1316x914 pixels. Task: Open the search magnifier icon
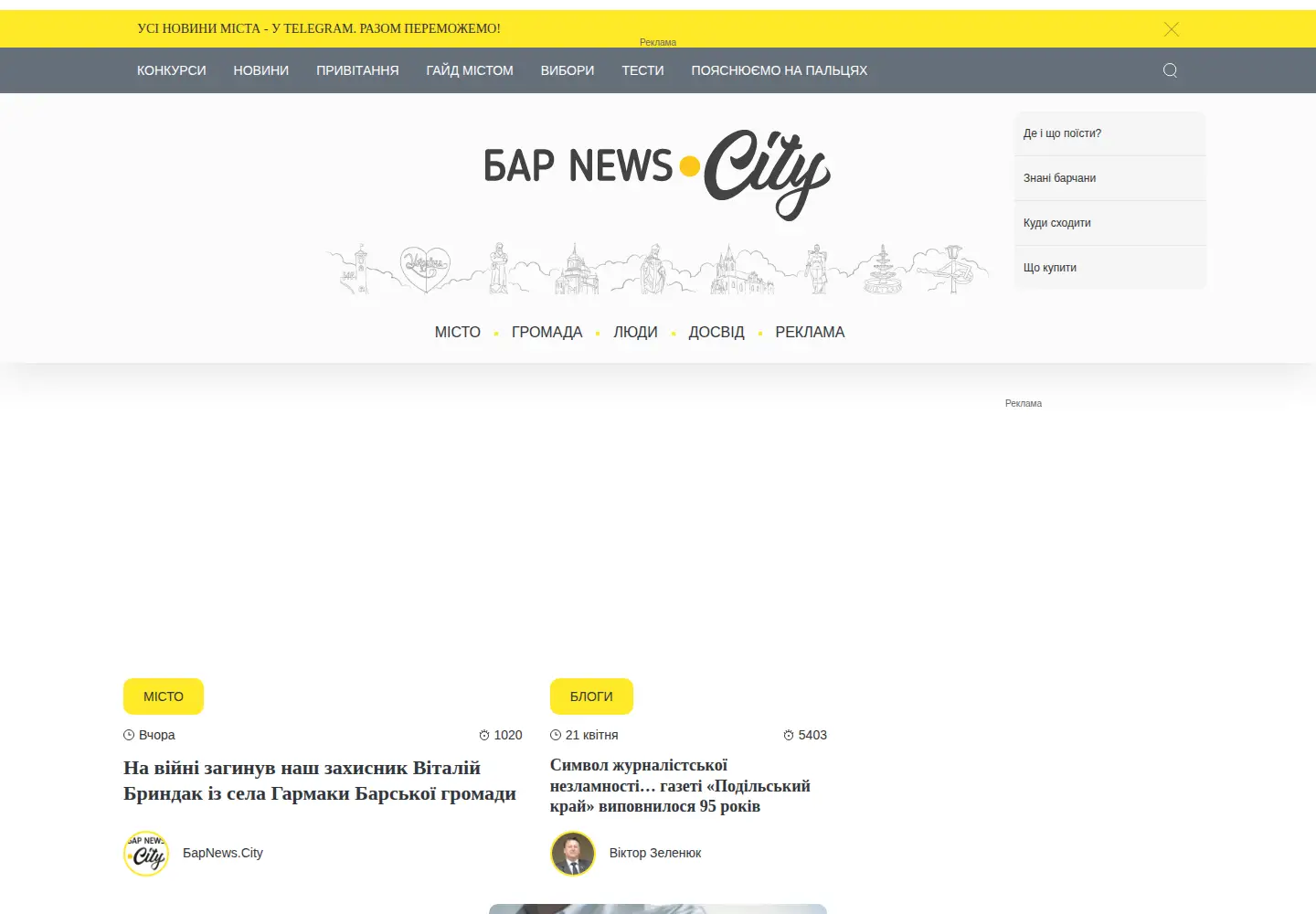click(1170, 70)
